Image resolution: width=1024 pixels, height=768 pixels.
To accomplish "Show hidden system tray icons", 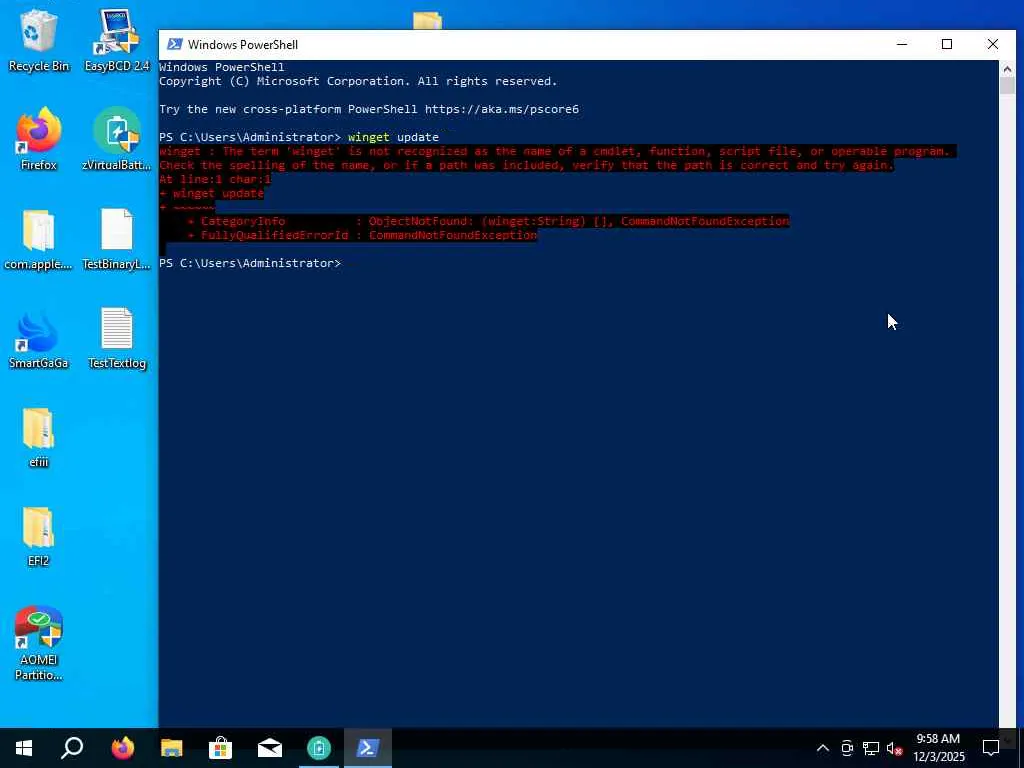I will click(823, 748).
